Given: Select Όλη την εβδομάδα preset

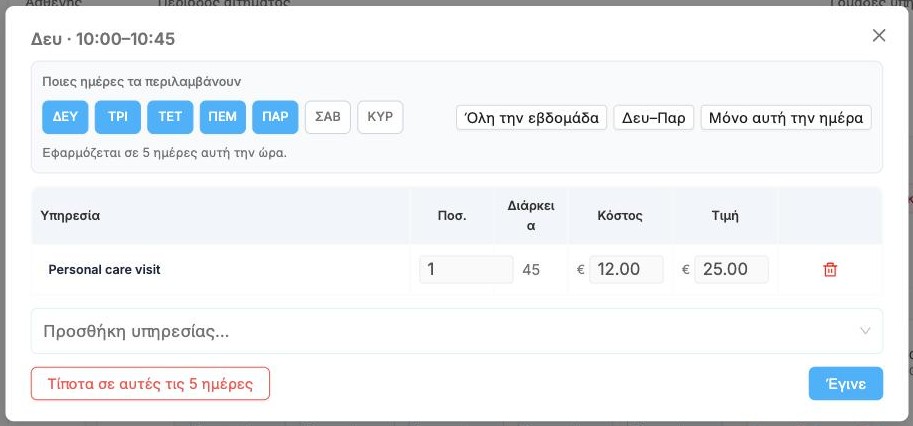Looking at the screenshot, I should click(531, 118).
